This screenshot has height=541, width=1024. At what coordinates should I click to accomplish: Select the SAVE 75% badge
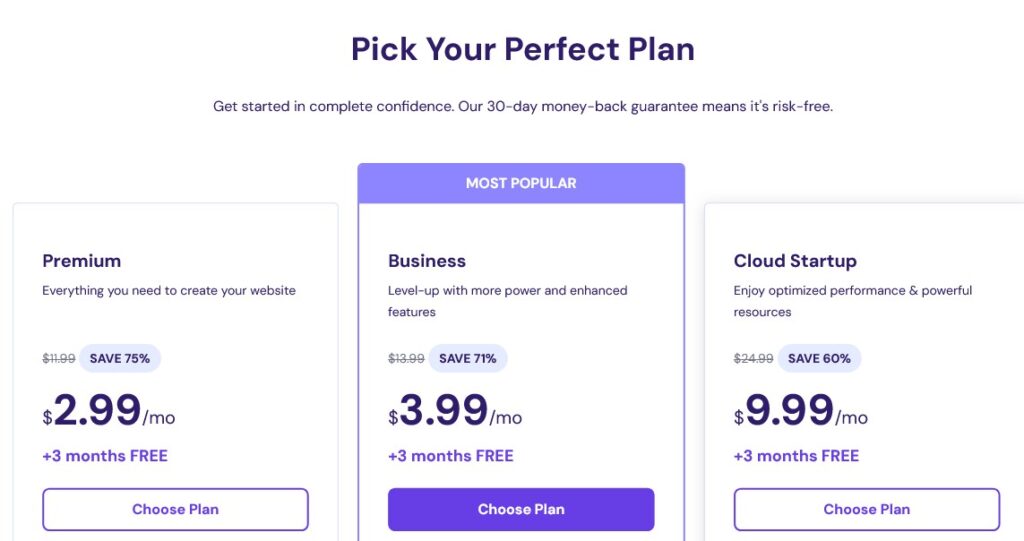pyautogui.click(x=120, y=358)
